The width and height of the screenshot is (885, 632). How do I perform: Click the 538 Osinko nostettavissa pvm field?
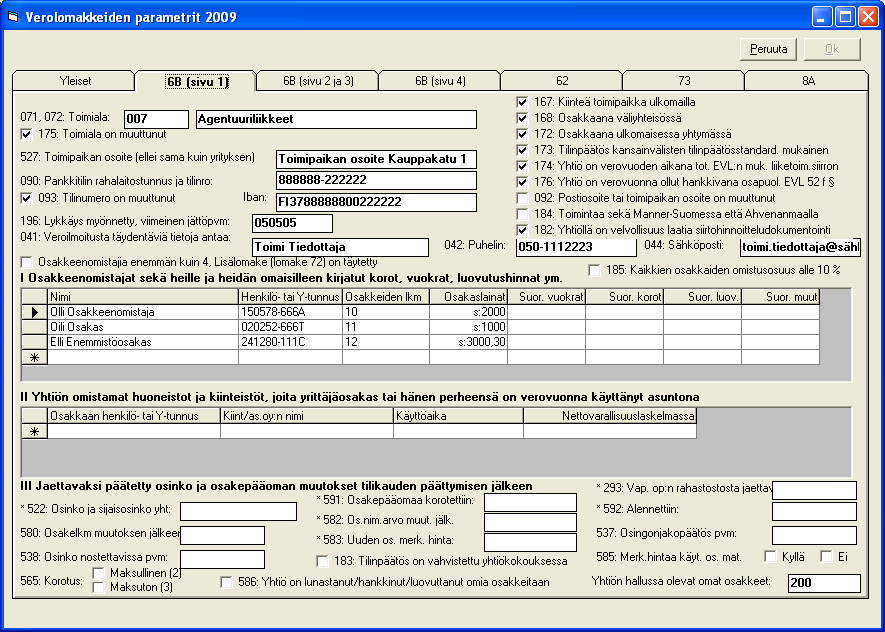point(222,559)
